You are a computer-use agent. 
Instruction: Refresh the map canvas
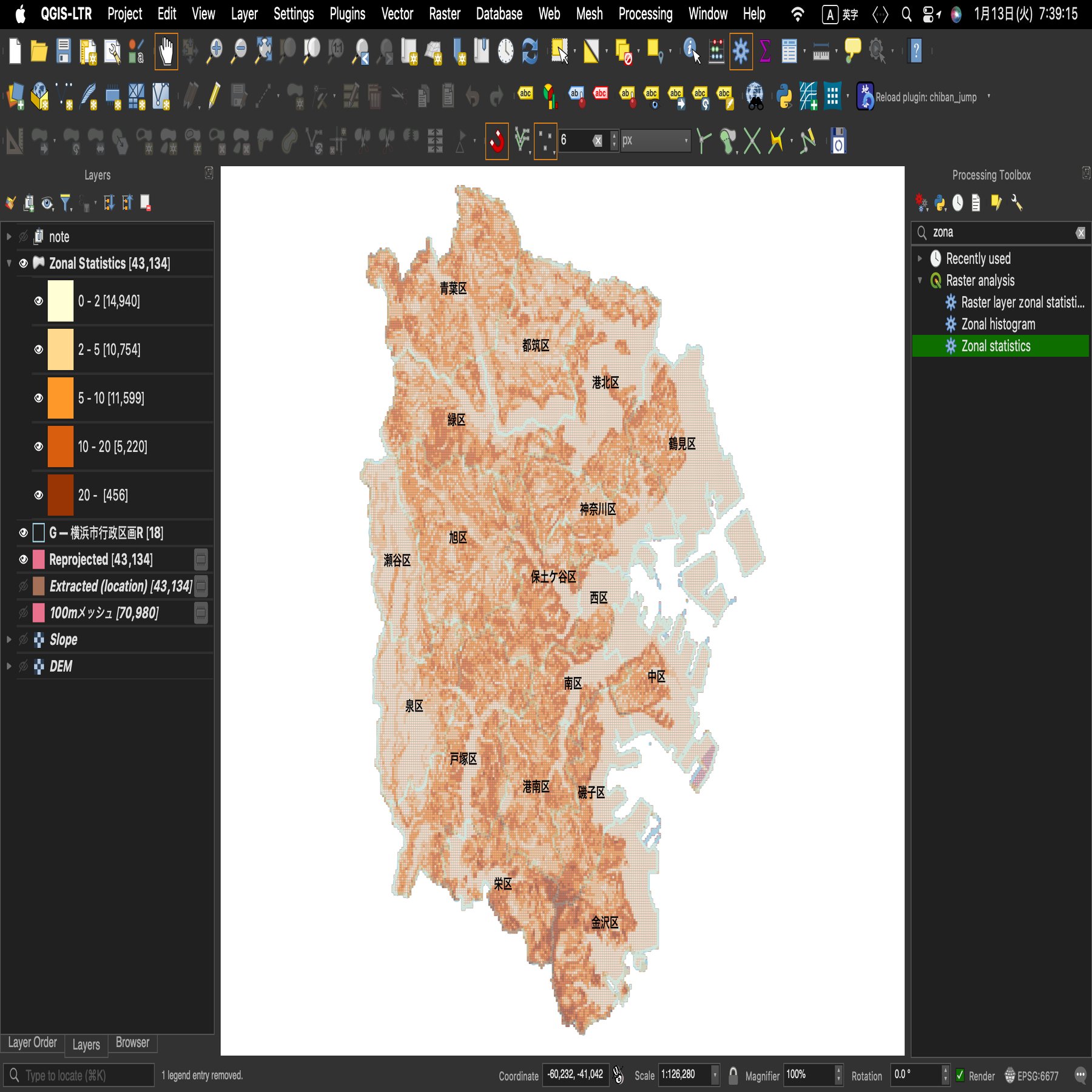[x=530, y=51]
